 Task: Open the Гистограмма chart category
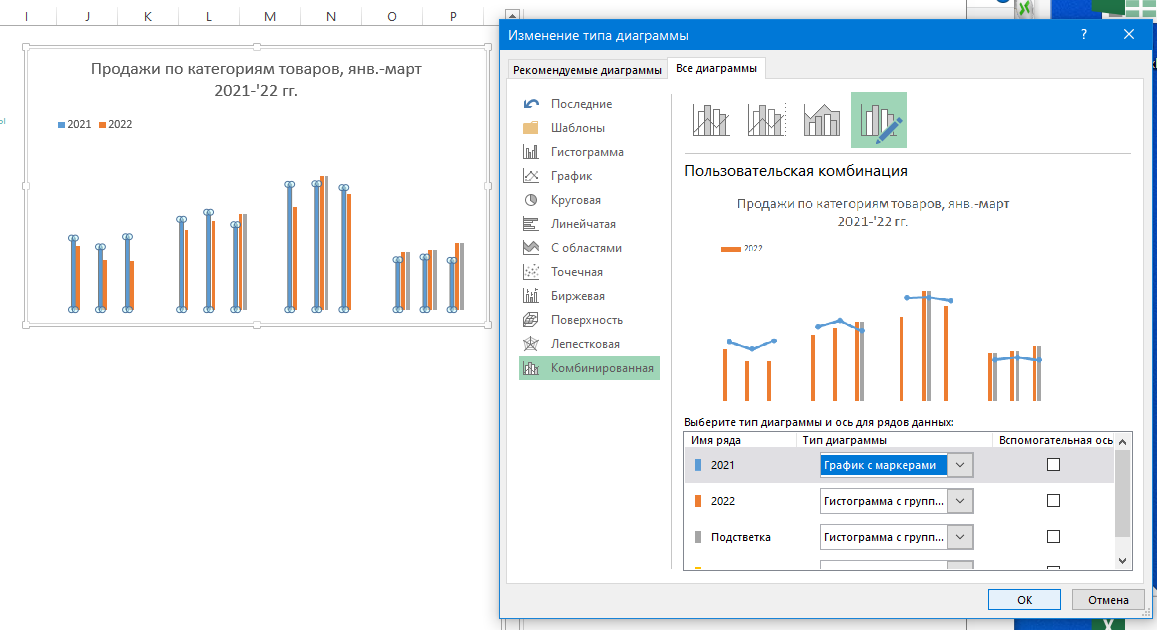pyautogui.click(x=587, y=152)
